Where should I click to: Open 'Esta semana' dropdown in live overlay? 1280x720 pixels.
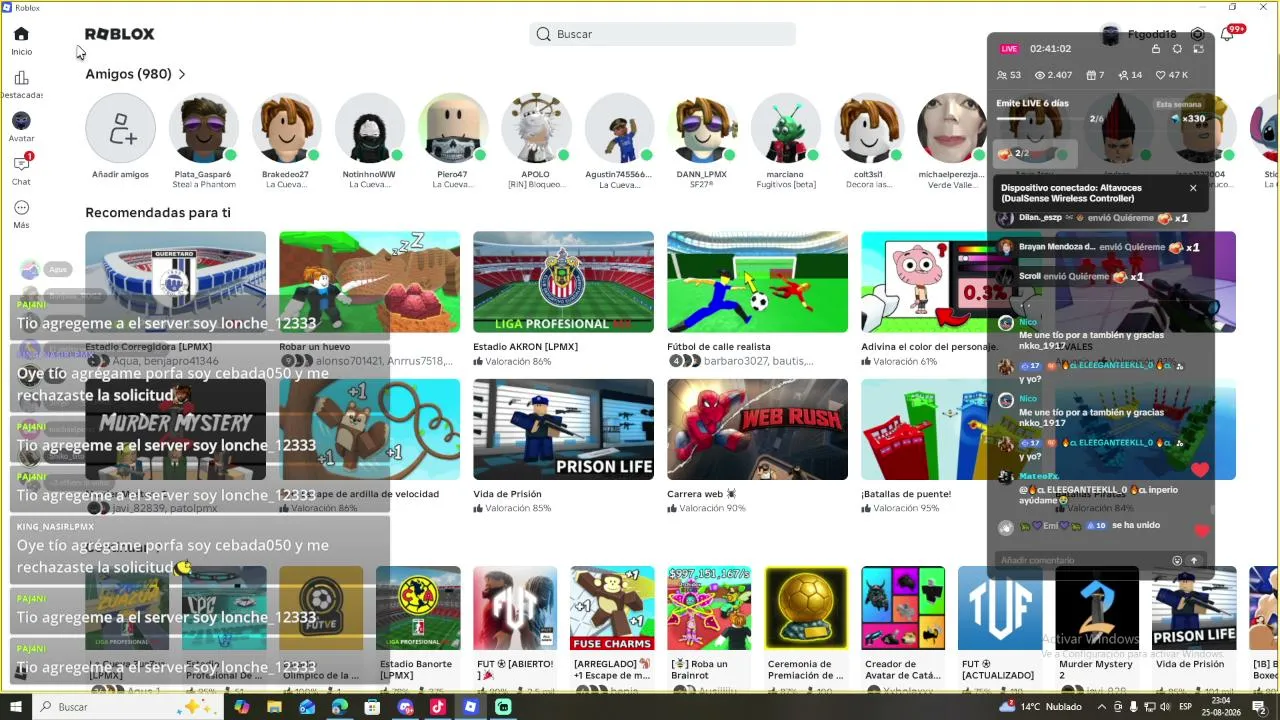[x=1178, y=104]
